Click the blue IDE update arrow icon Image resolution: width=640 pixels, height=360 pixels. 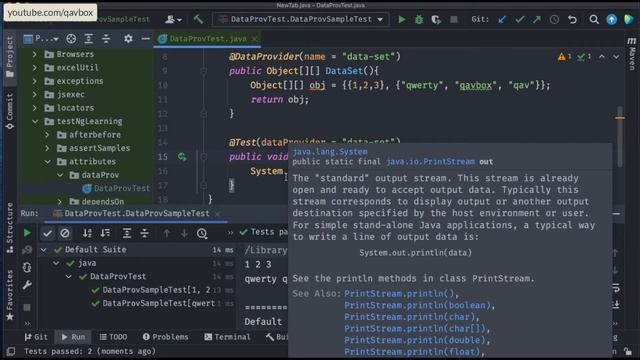611,19
